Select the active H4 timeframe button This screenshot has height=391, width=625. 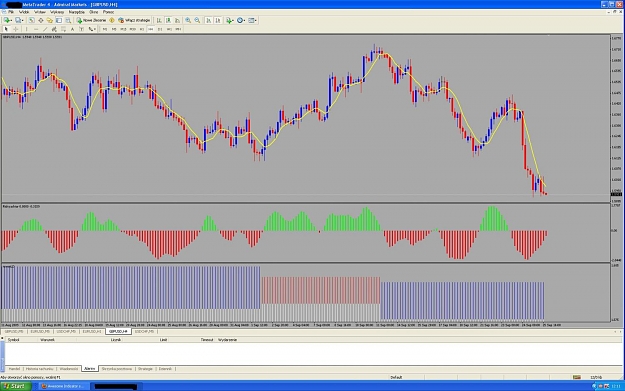151,29
